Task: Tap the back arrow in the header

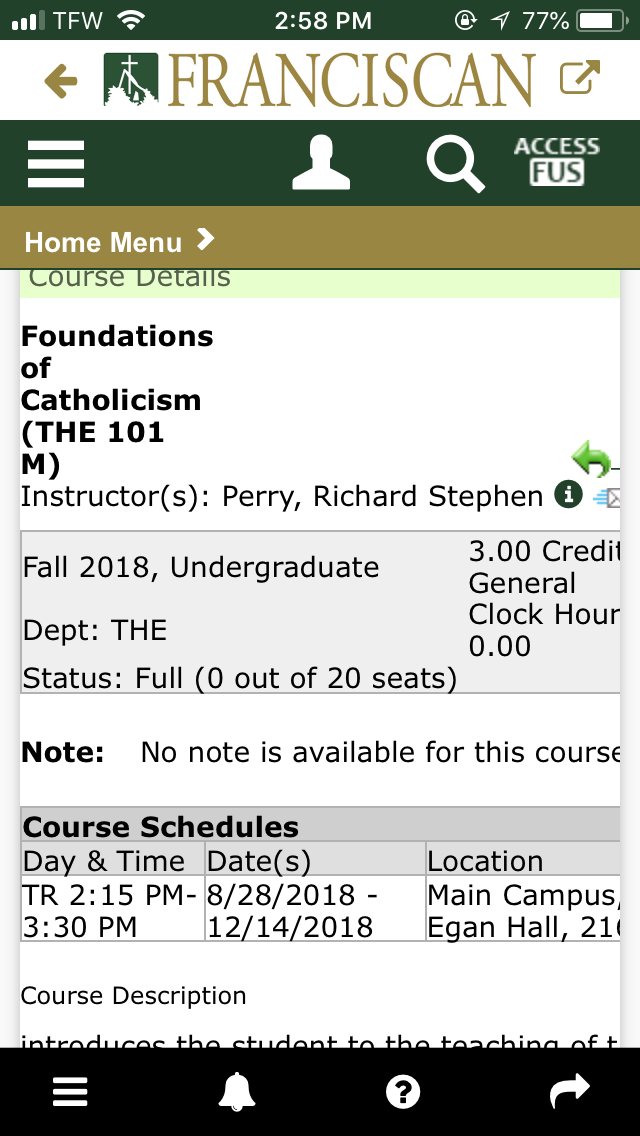Action: click(x=61, y=81)
